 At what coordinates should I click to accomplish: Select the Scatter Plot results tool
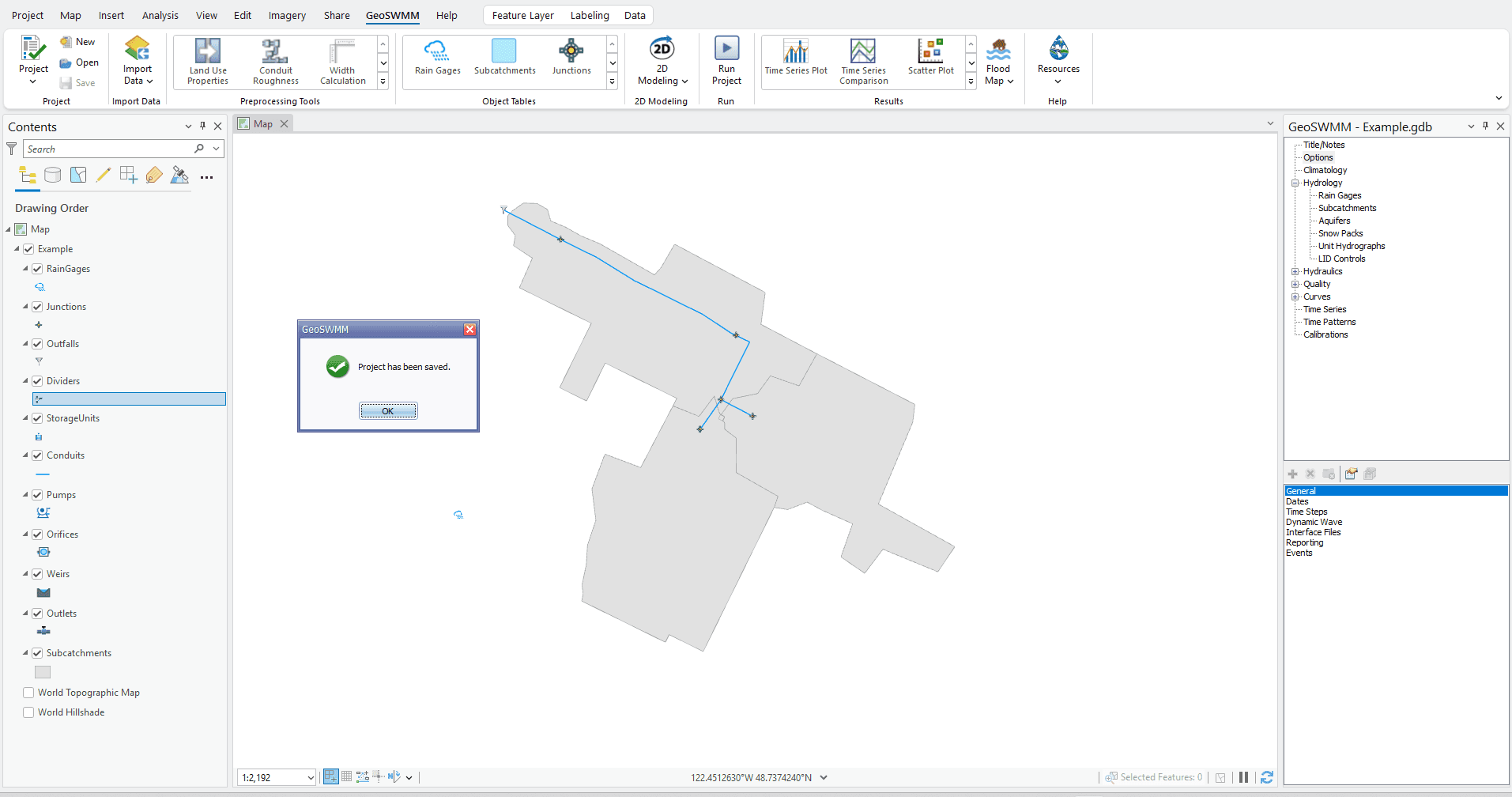[931, 59]
